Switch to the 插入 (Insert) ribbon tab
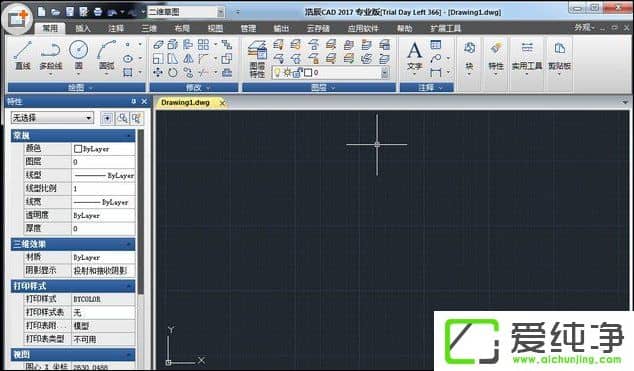This screenshot has height=371, width=634. coord(83,28)
